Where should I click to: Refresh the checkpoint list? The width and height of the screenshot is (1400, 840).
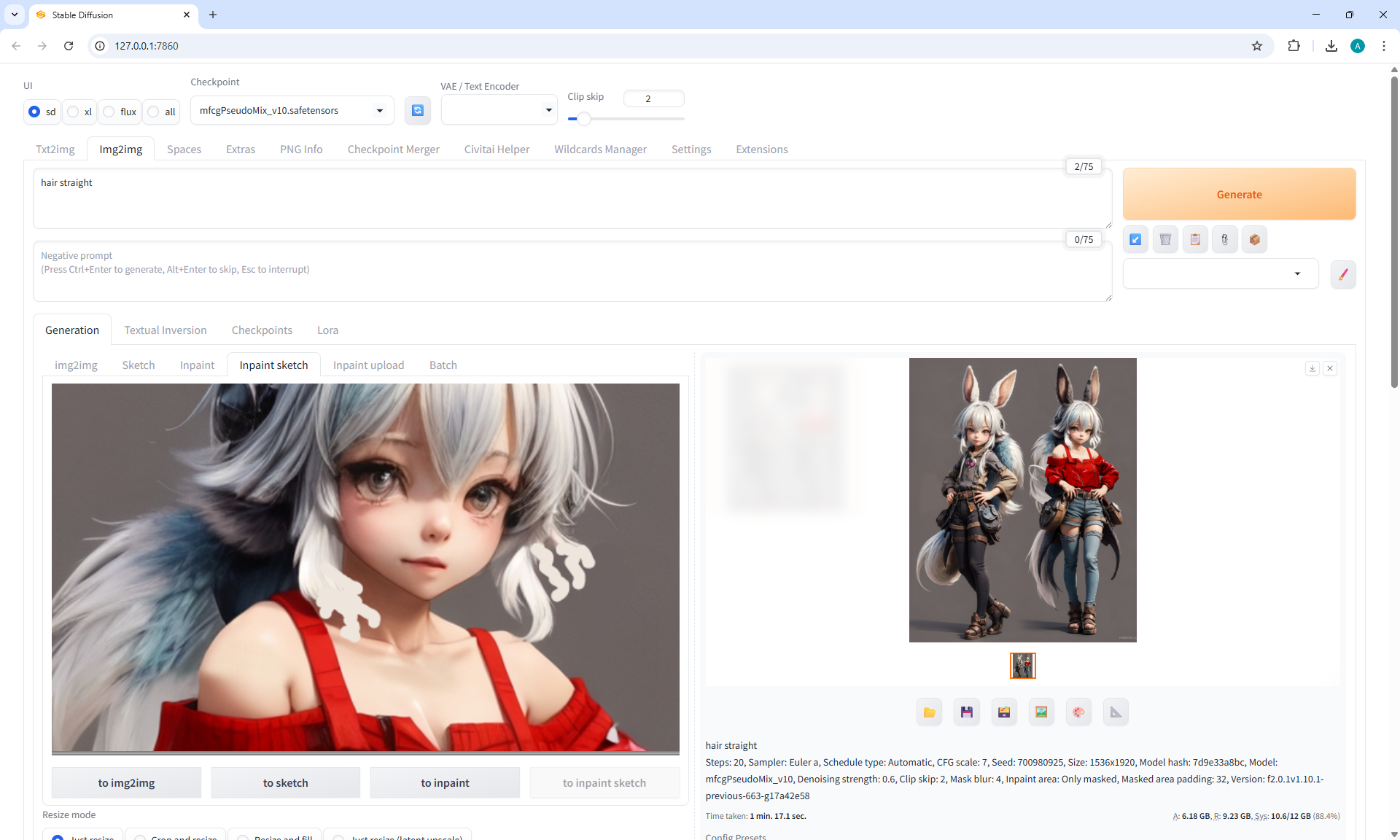(x=417, y=110)
